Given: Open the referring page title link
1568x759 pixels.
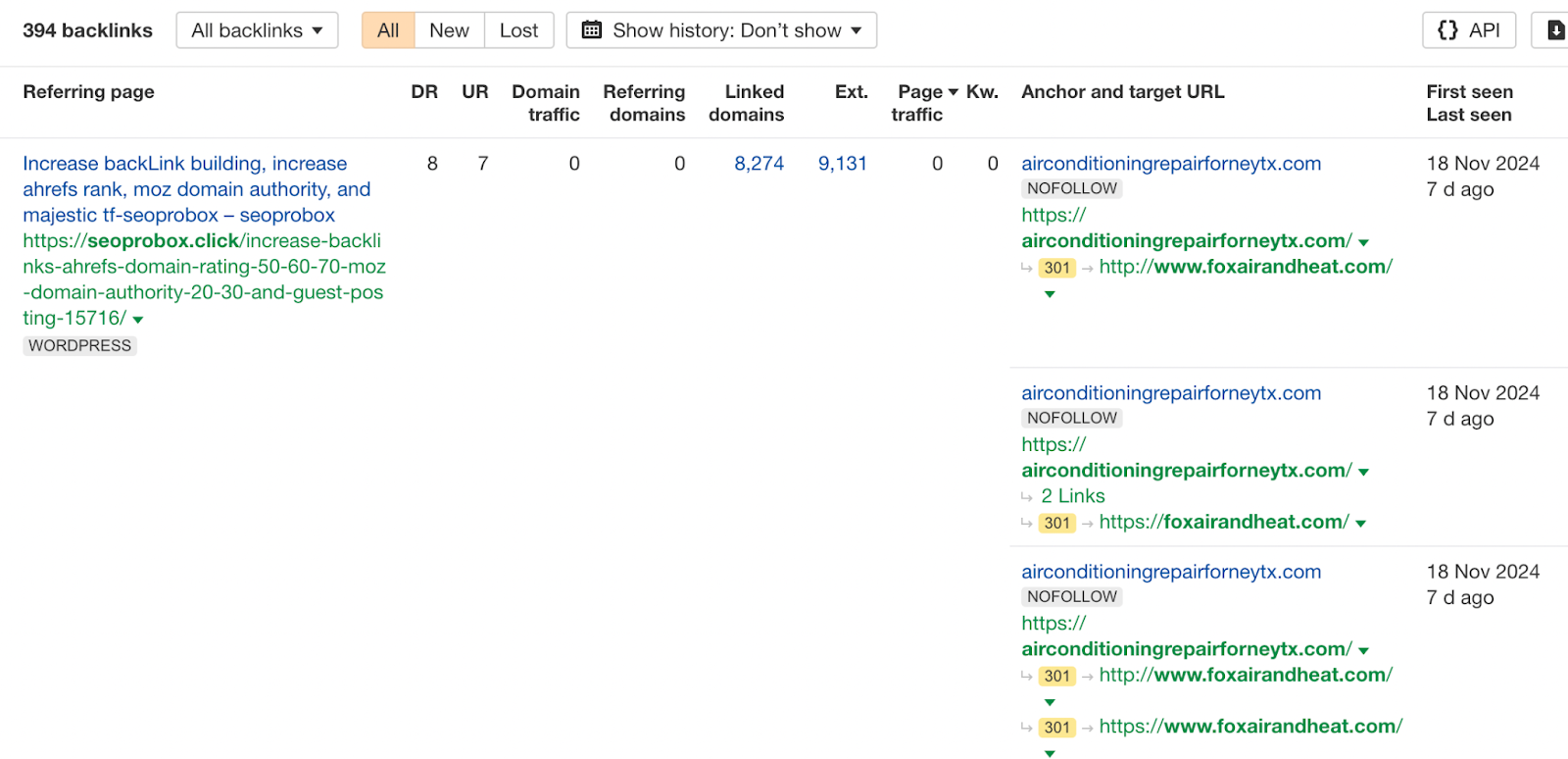Looking at the screenshot, I should [196, 189].
